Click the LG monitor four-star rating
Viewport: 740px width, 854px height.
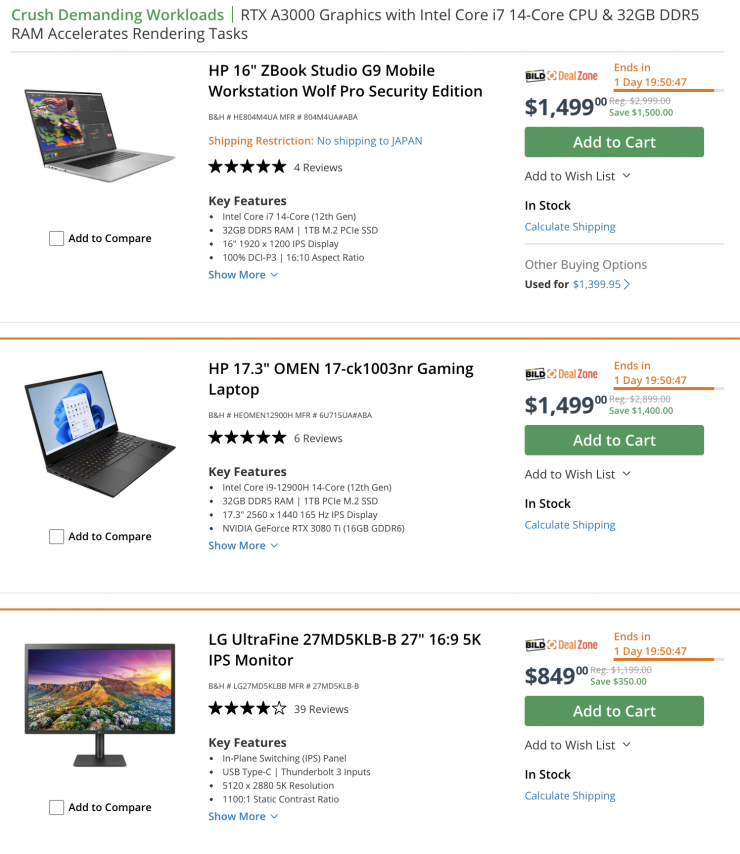247,709
